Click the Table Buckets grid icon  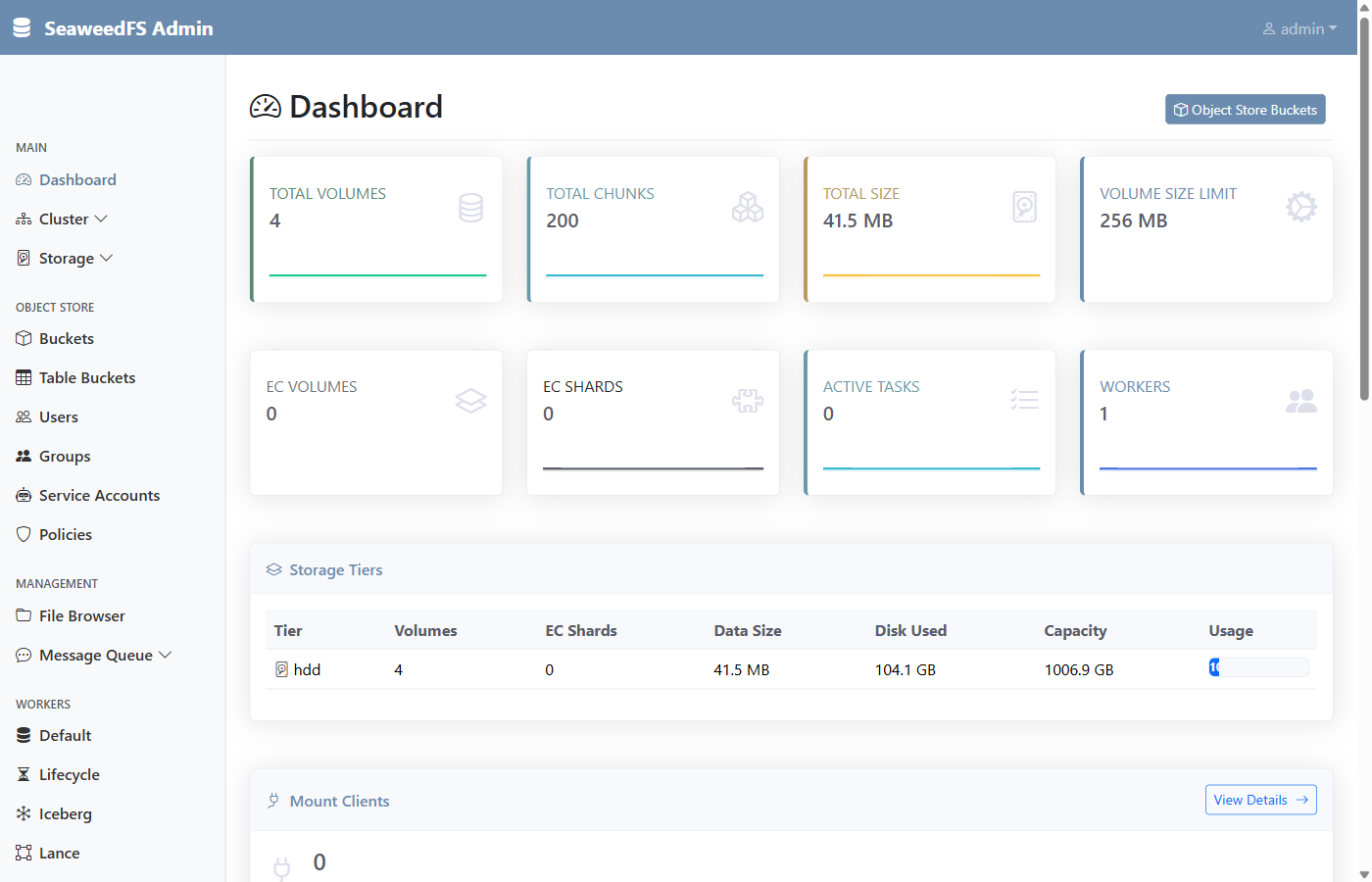24,378
